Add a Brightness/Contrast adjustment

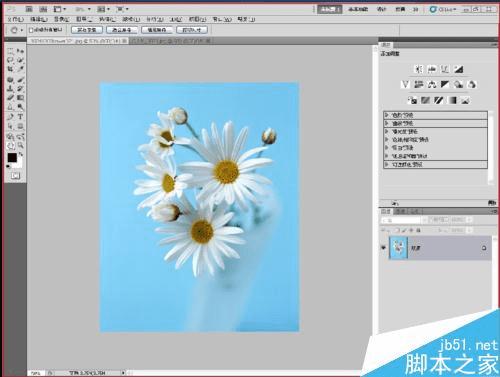click(419, 69)
